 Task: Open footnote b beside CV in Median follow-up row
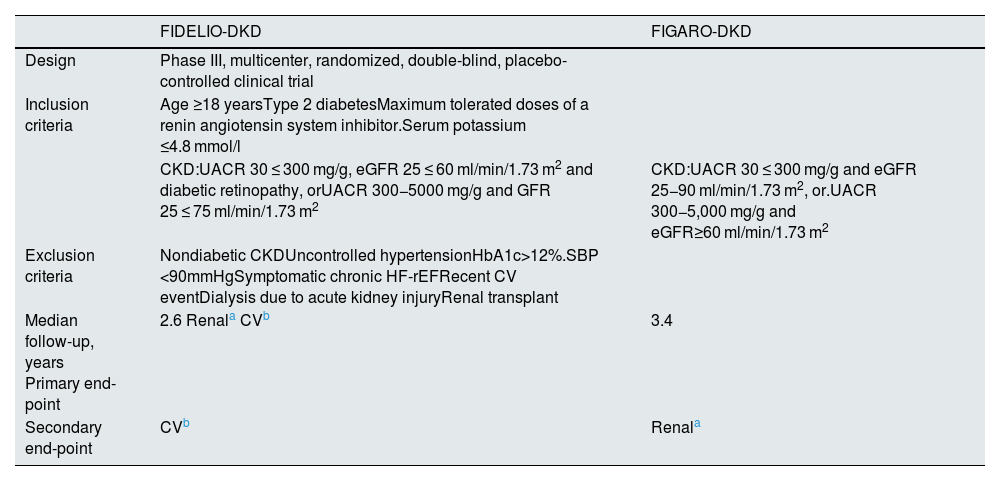[x=266, y=317]
